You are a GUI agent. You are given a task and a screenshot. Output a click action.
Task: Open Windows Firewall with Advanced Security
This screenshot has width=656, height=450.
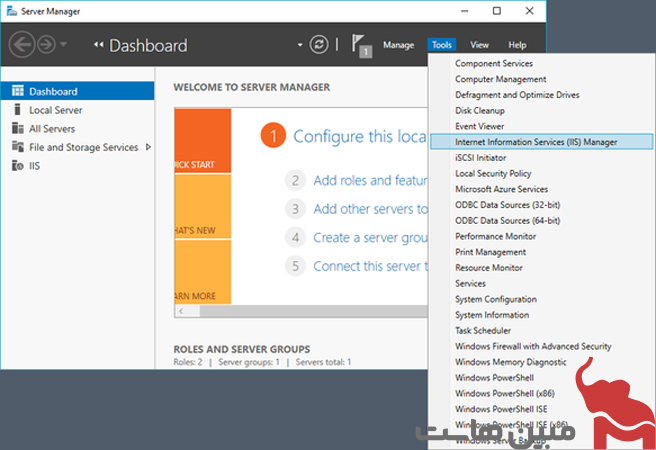pos(533,346)
